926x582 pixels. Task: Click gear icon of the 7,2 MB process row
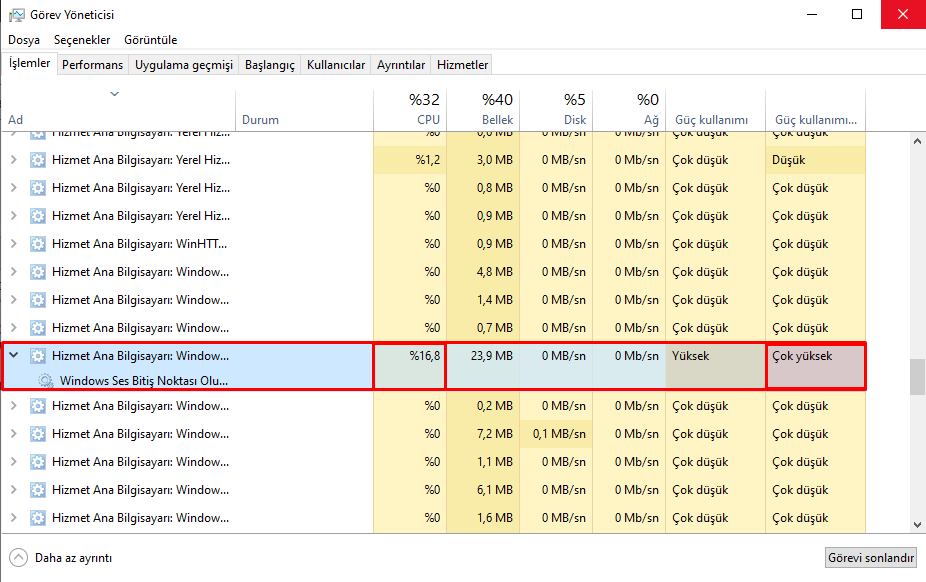click(38, 434)
